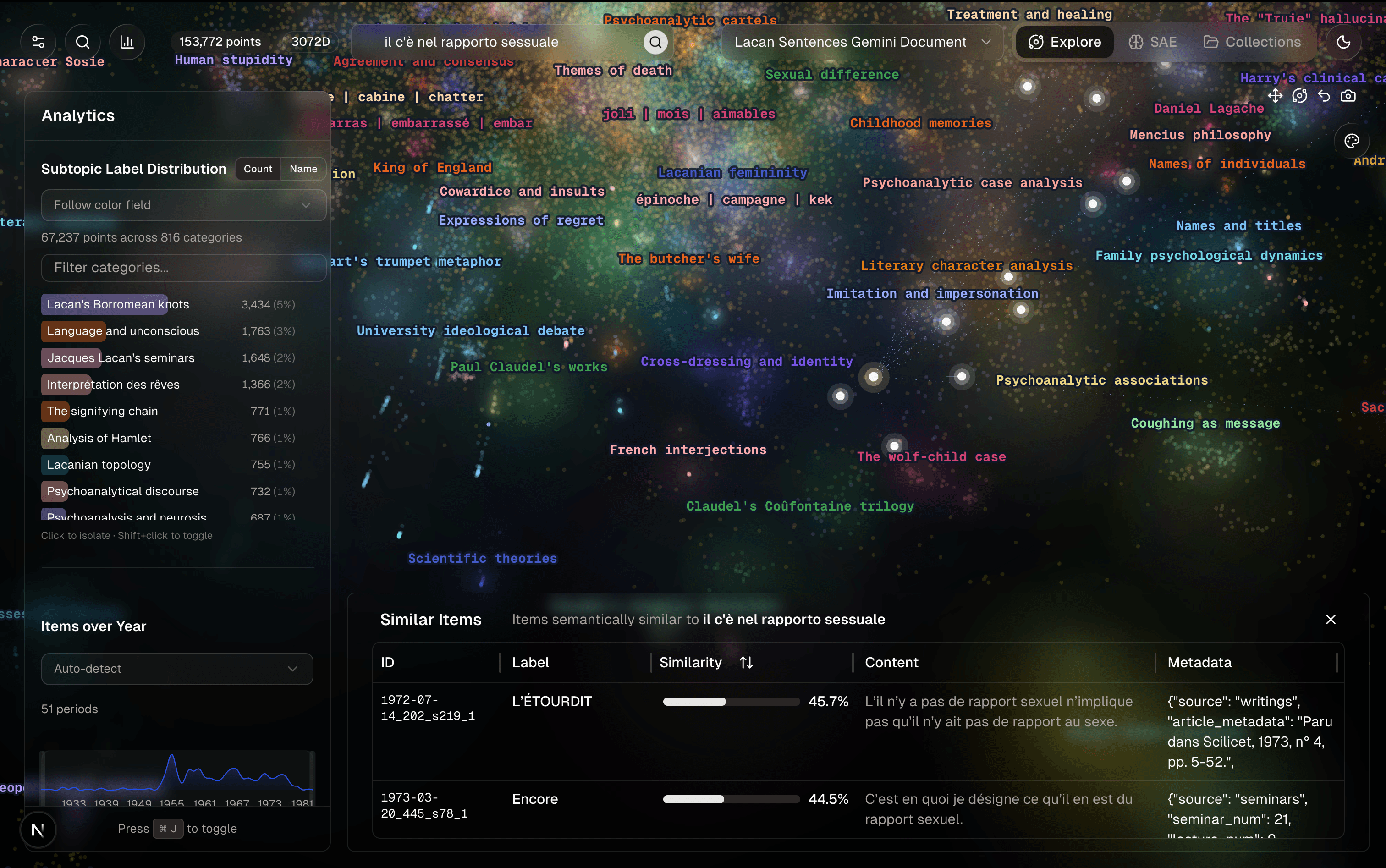Activate the orbit rotate view tool
The image size is (1386, 868).
pyautogui.click(x=1299, y=96)
